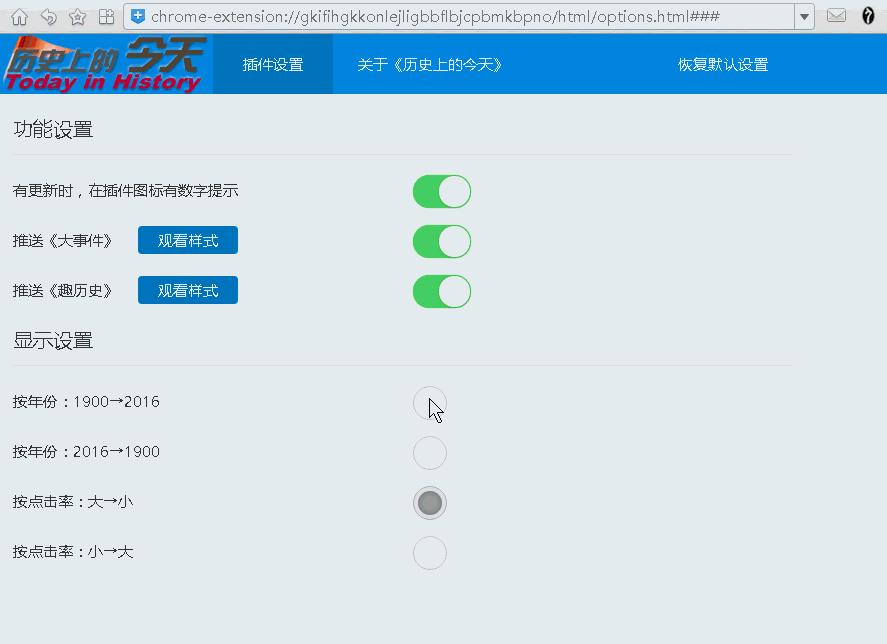
Task: Select radio 按年份：2016→1900
Action: [430, 453]
